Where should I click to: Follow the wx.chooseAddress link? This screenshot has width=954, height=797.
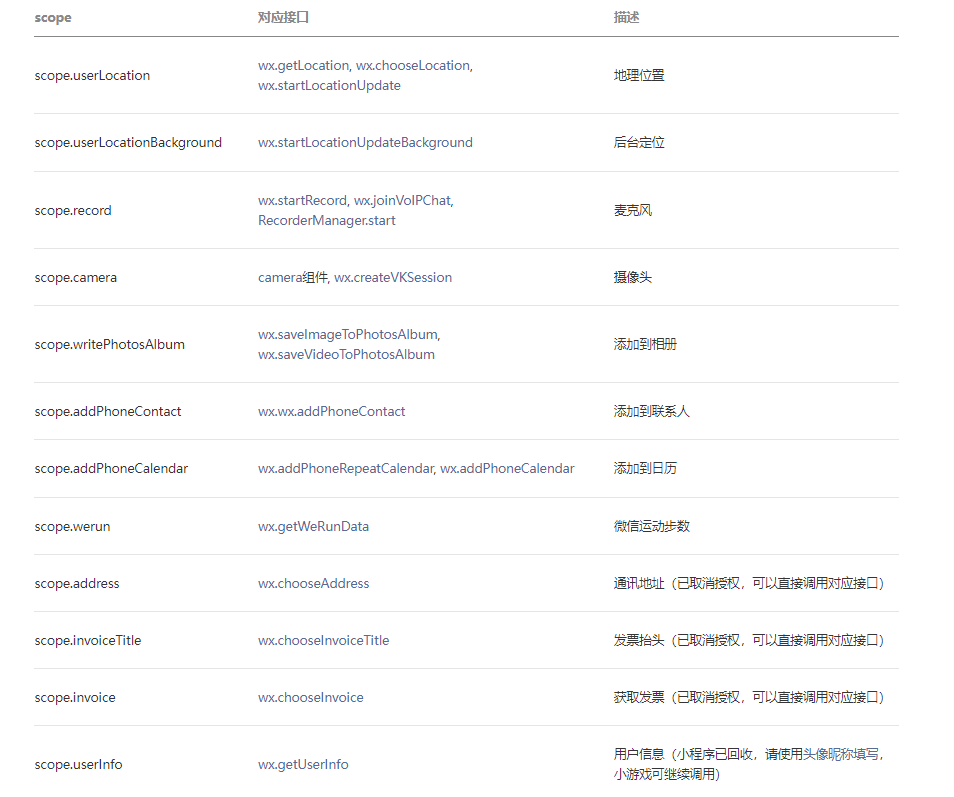313,584
